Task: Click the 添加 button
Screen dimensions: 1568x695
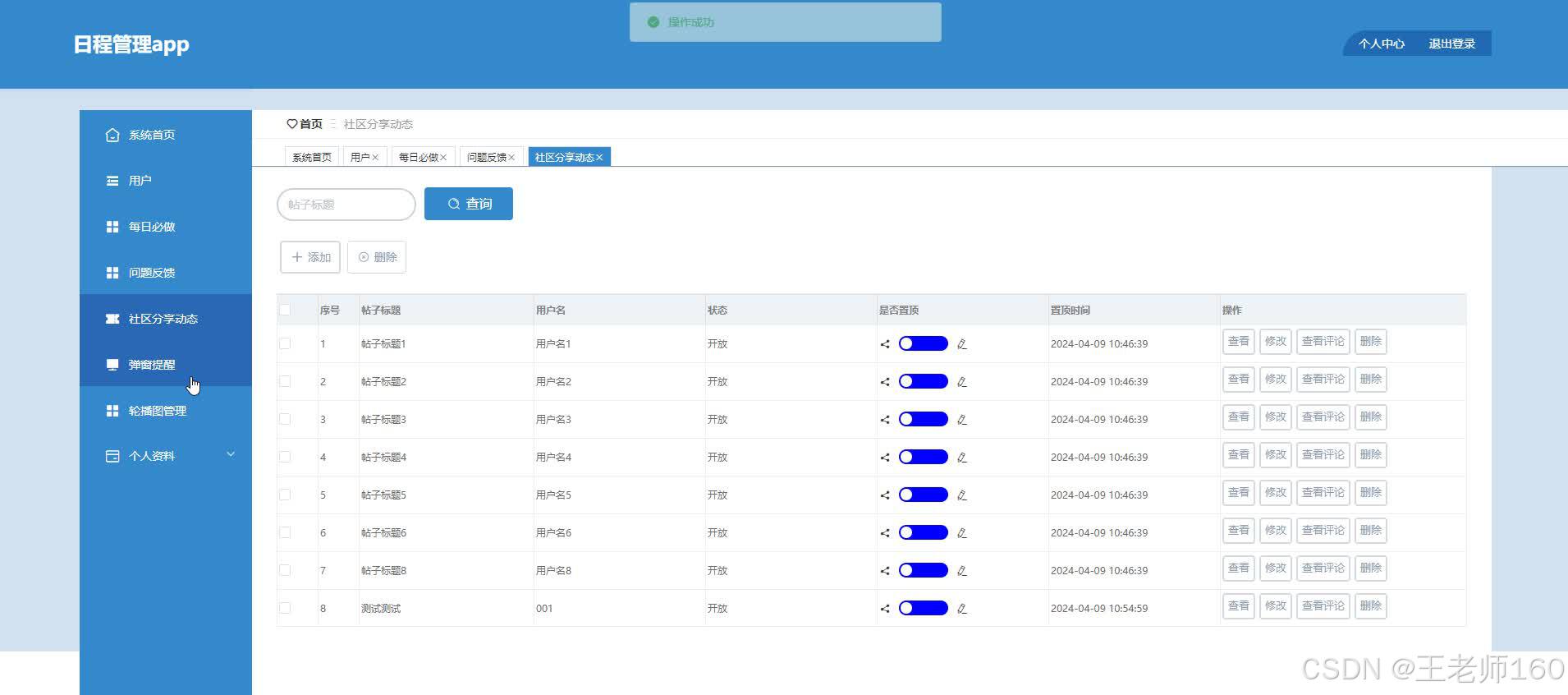Action: (x=310, y=257)
